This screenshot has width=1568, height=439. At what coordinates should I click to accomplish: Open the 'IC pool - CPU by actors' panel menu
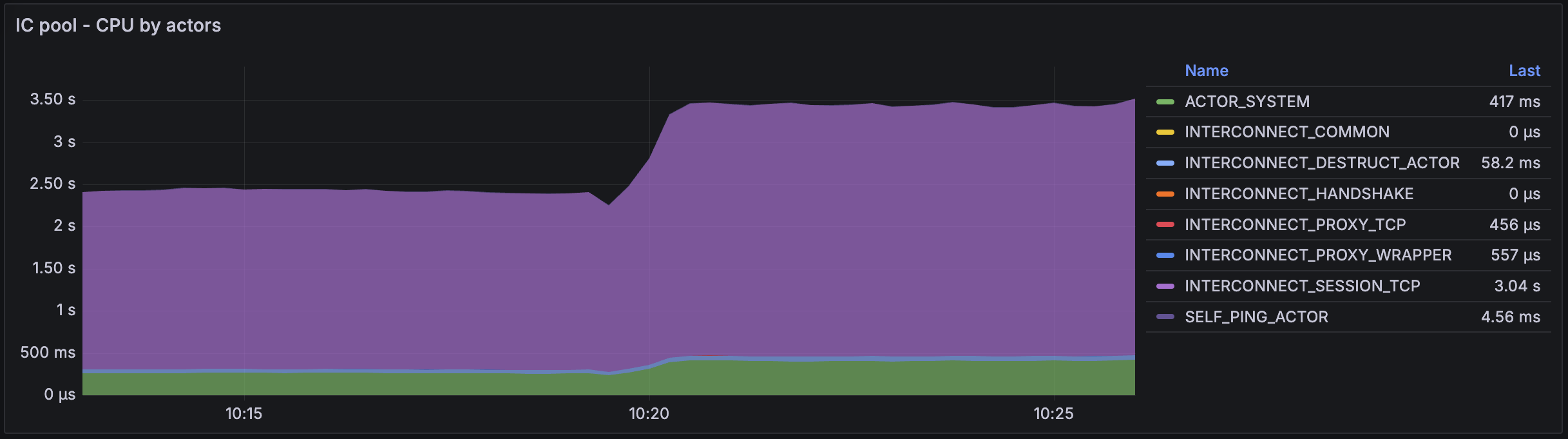118,25
